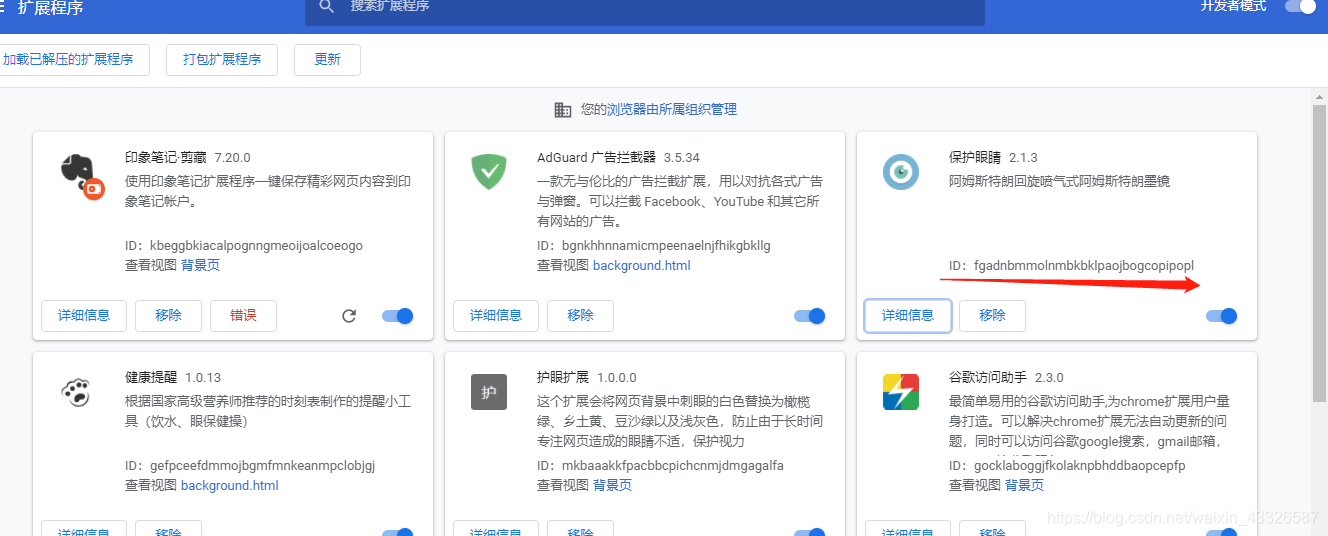
Task: Disable the AdGuard 广告拦截器 toggle
Action: pyautogui.click(x=809, y=316)
